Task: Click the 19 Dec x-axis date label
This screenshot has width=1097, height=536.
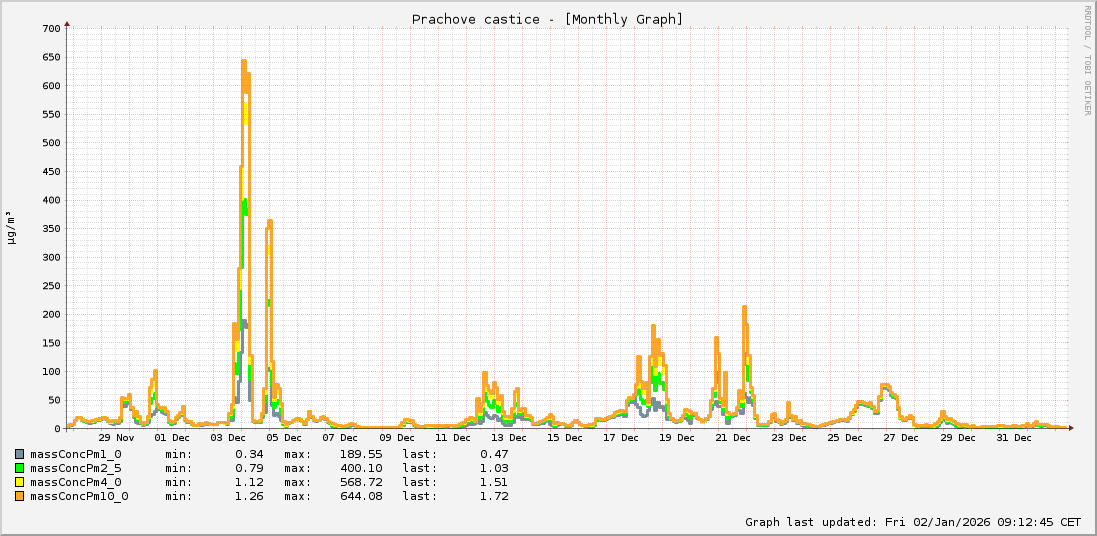Action: tap(677, 438)
